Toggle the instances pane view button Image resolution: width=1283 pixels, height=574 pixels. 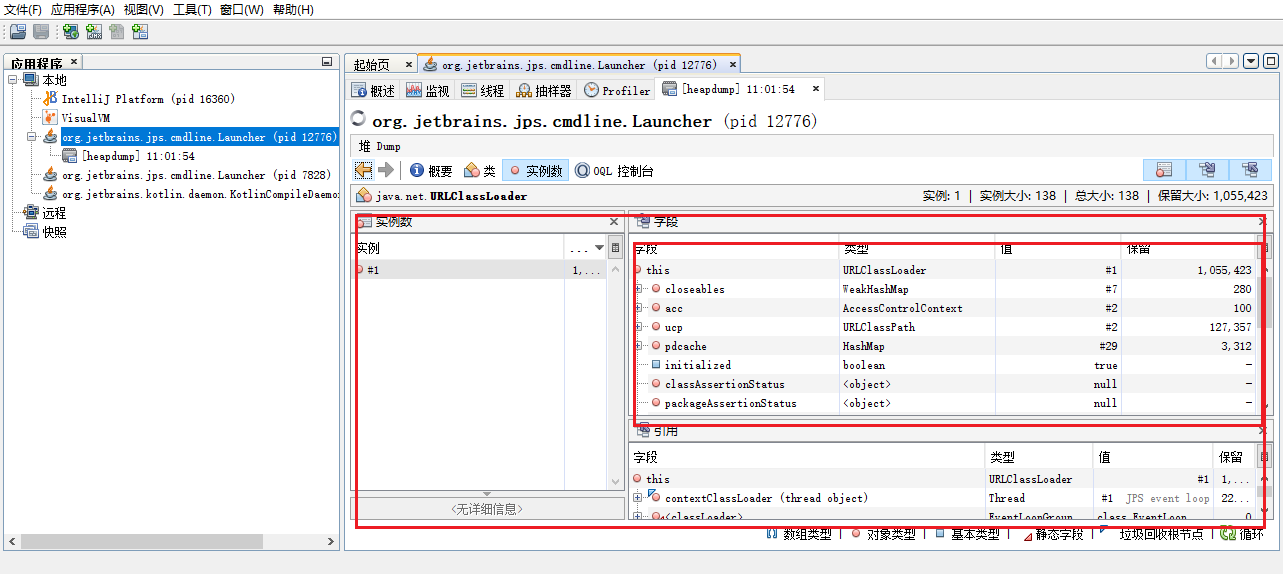click(x=1164, y=170)
